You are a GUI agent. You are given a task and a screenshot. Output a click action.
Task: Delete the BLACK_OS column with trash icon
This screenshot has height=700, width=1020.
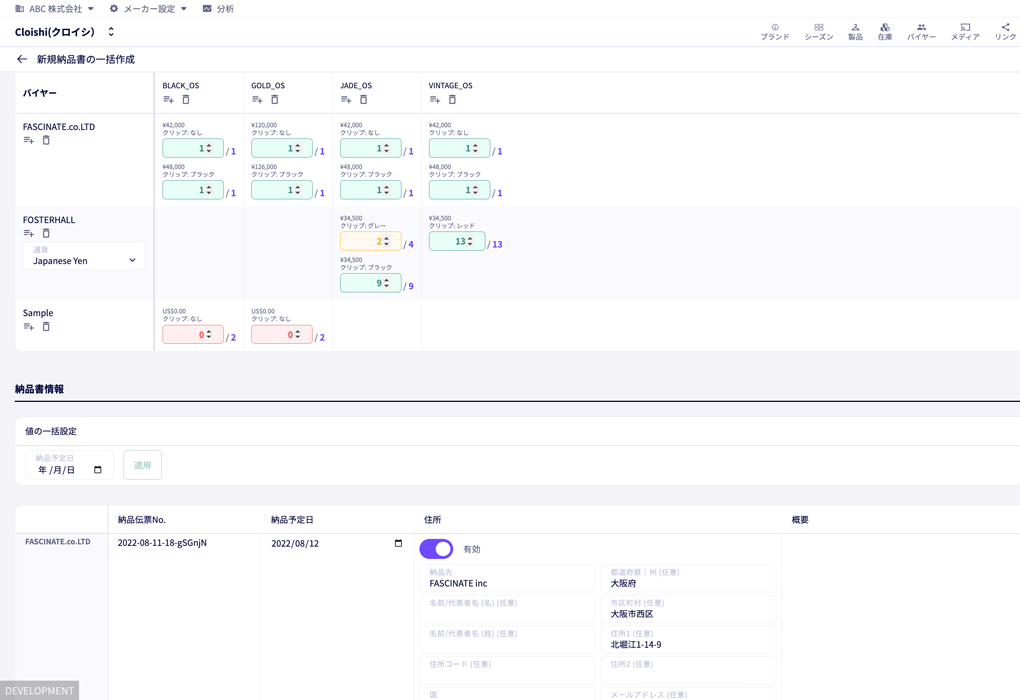(x=186, y=100)
